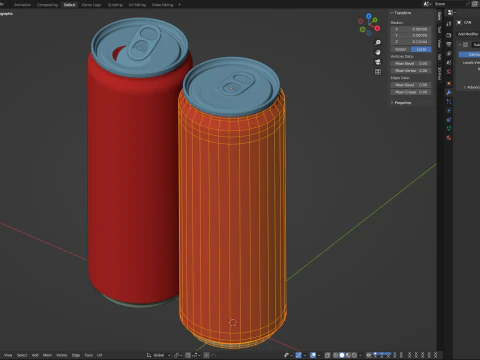
Task: Open the View Layer properties tab
Action: coord(449,53)
